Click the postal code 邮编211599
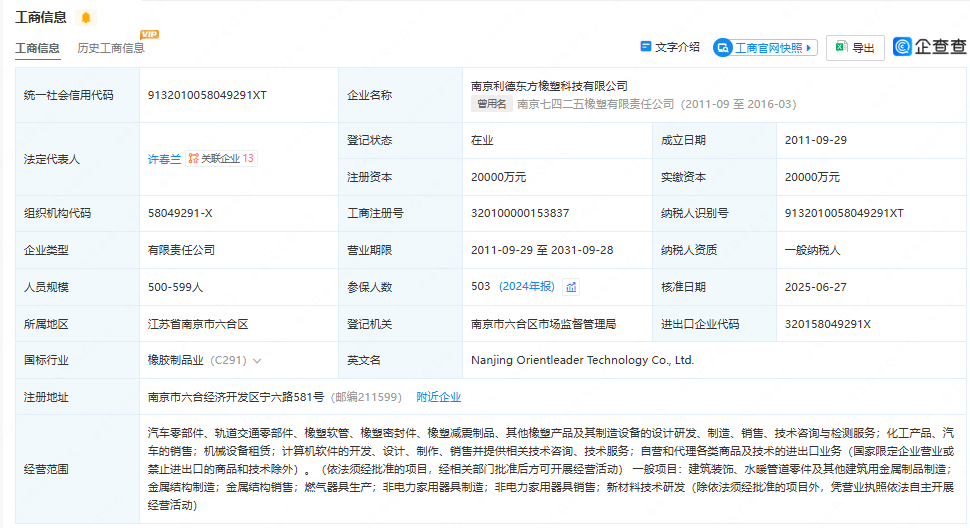This screenshot has width=970, height=528. point(366,397)
